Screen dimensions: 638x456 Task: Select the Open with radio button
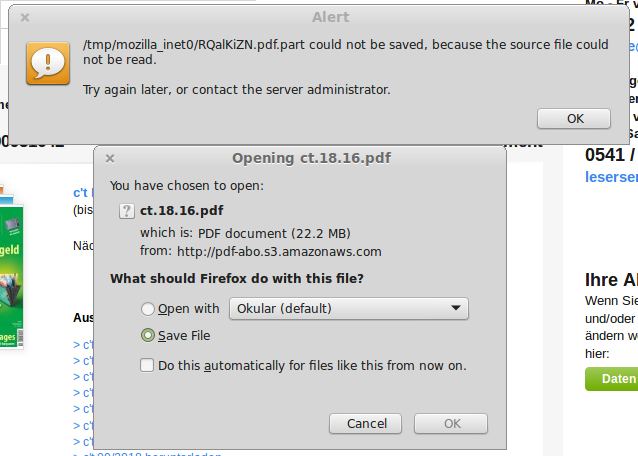tap(148, 309)
